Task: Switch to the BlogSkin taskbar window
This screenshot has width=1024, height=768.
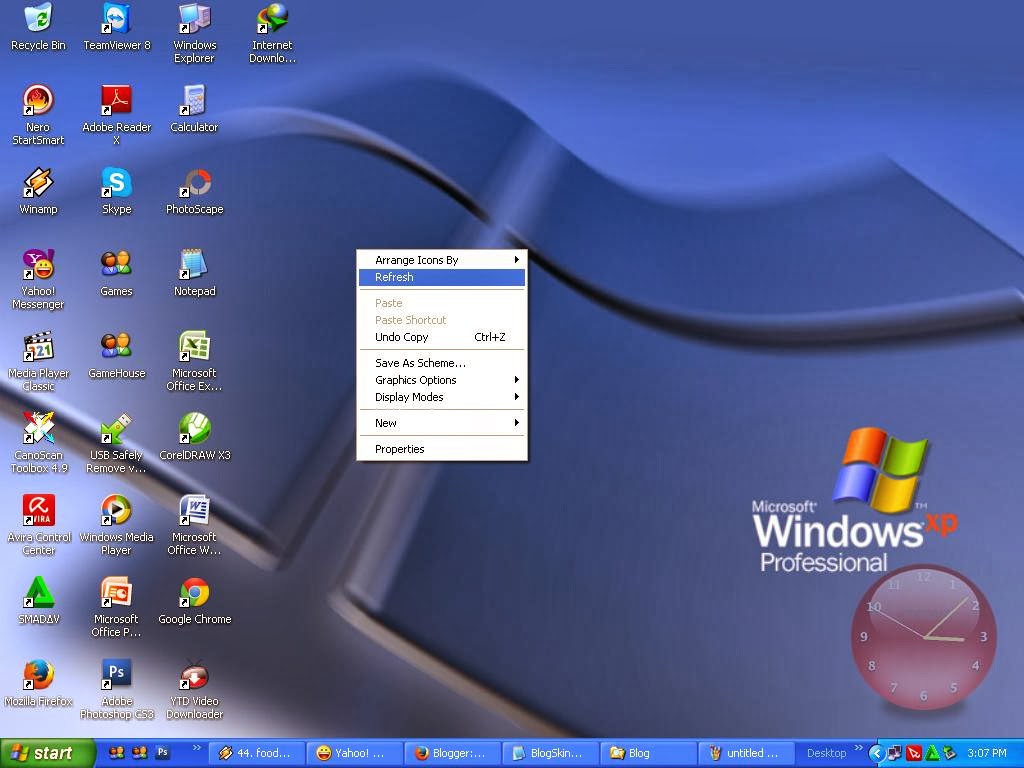Action: 551,753
